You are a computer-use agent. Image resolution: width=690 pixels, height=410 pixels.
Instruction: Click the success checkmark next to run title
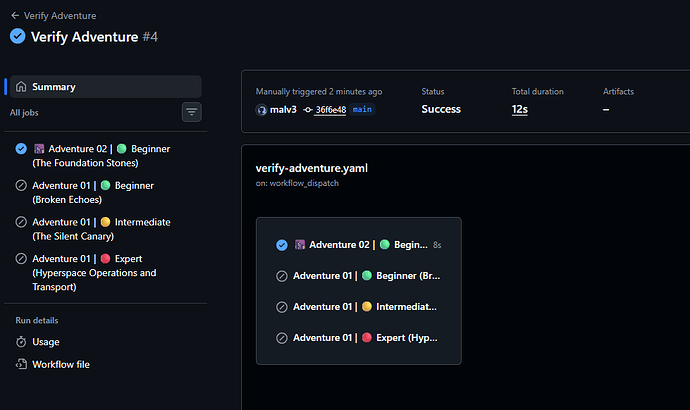[18, 37]
